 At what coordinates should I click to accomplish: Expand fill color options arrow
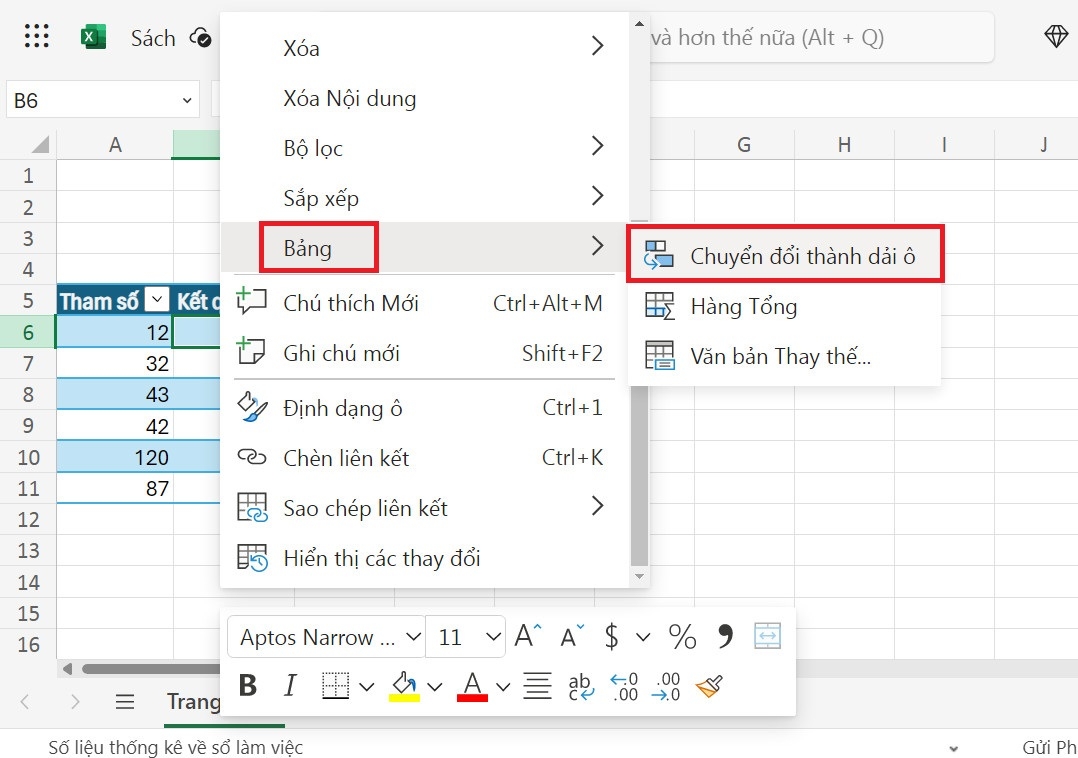coord(434,686)
